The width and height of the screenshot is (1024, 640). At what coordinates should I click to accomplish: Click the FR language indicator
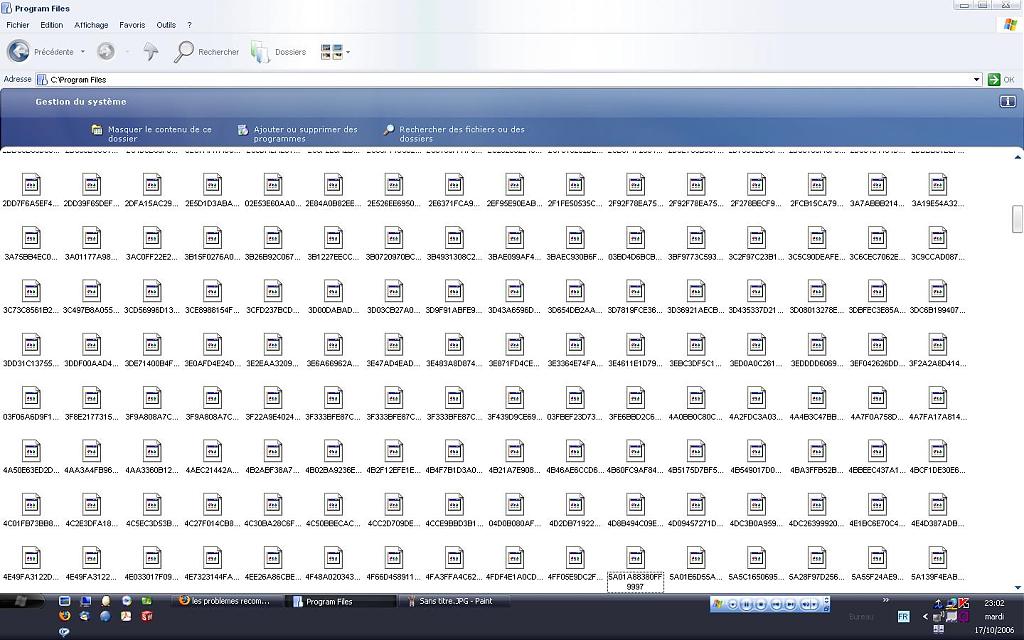[x=903, y=616]
